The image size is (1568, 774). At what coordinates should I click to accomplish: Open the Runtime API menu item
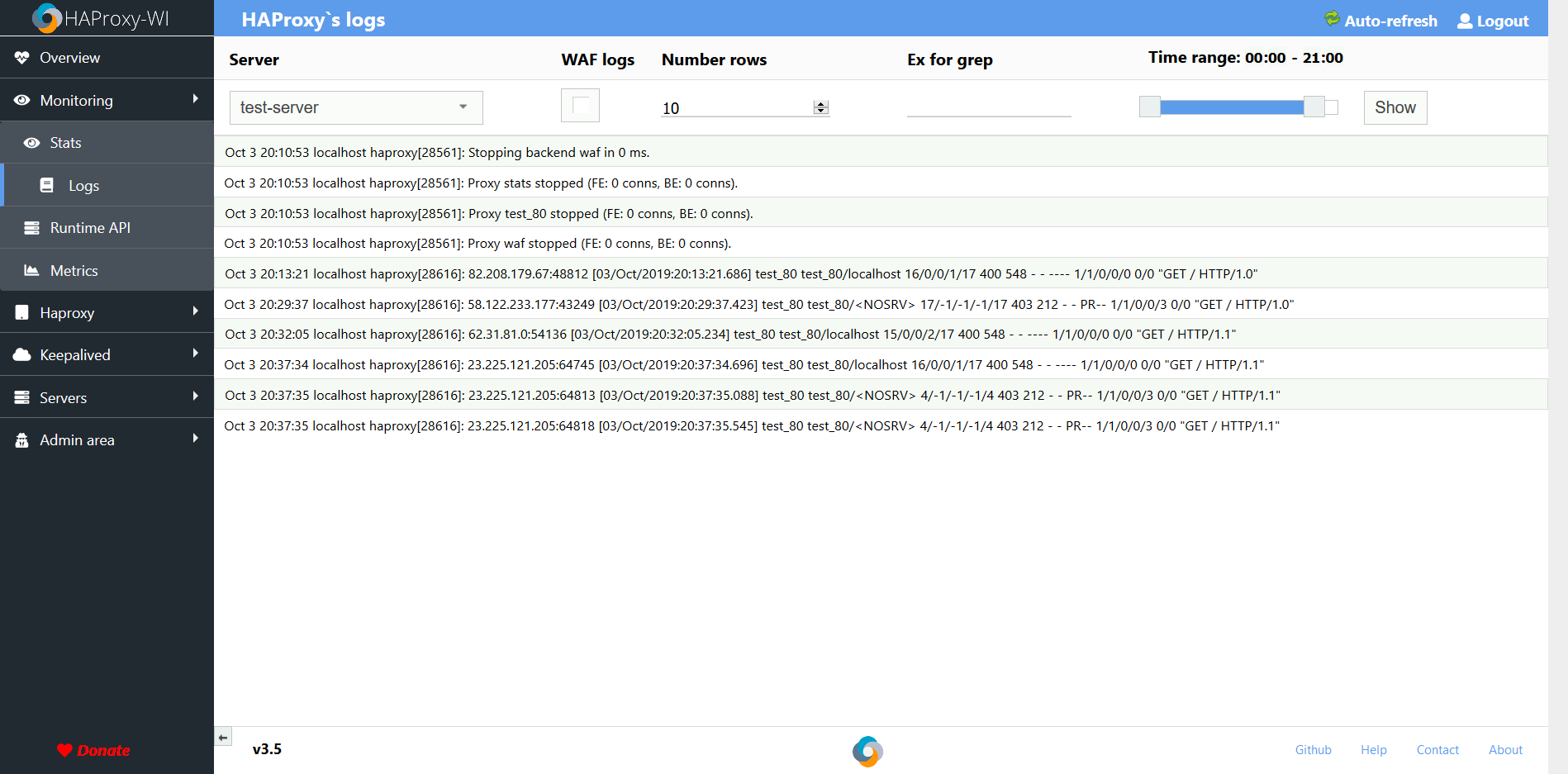107,228
